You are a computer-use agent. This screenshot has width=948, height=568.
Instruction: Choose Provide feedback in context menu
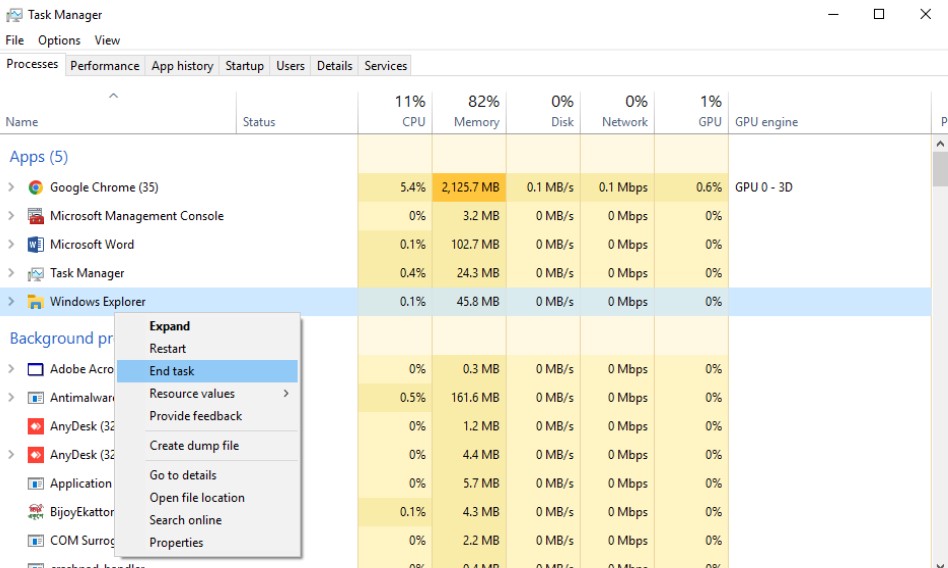[207, 416]
